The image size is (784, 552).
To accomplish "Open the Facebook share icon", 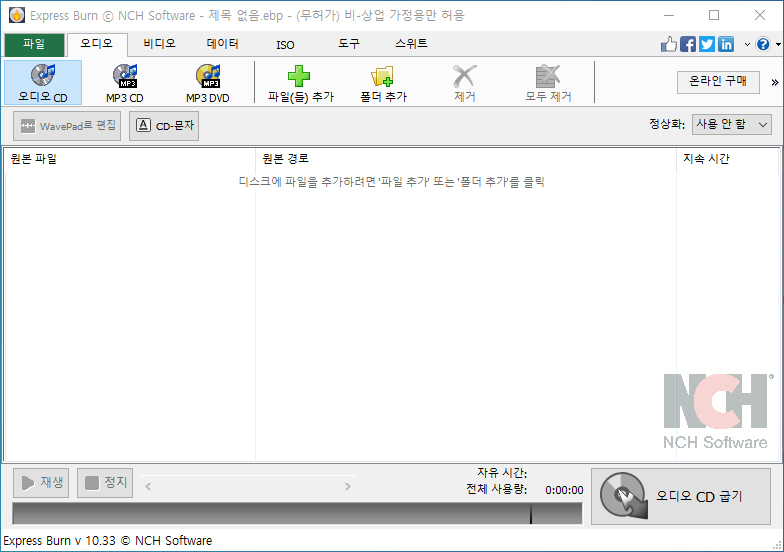I will point(688,44).
